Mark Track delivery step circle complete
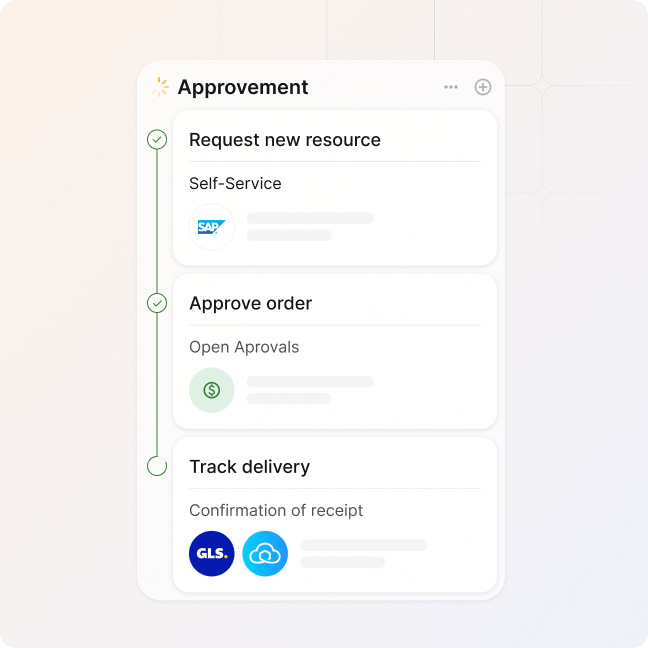This screenshot has height=648, width=648. pos(157,466)
